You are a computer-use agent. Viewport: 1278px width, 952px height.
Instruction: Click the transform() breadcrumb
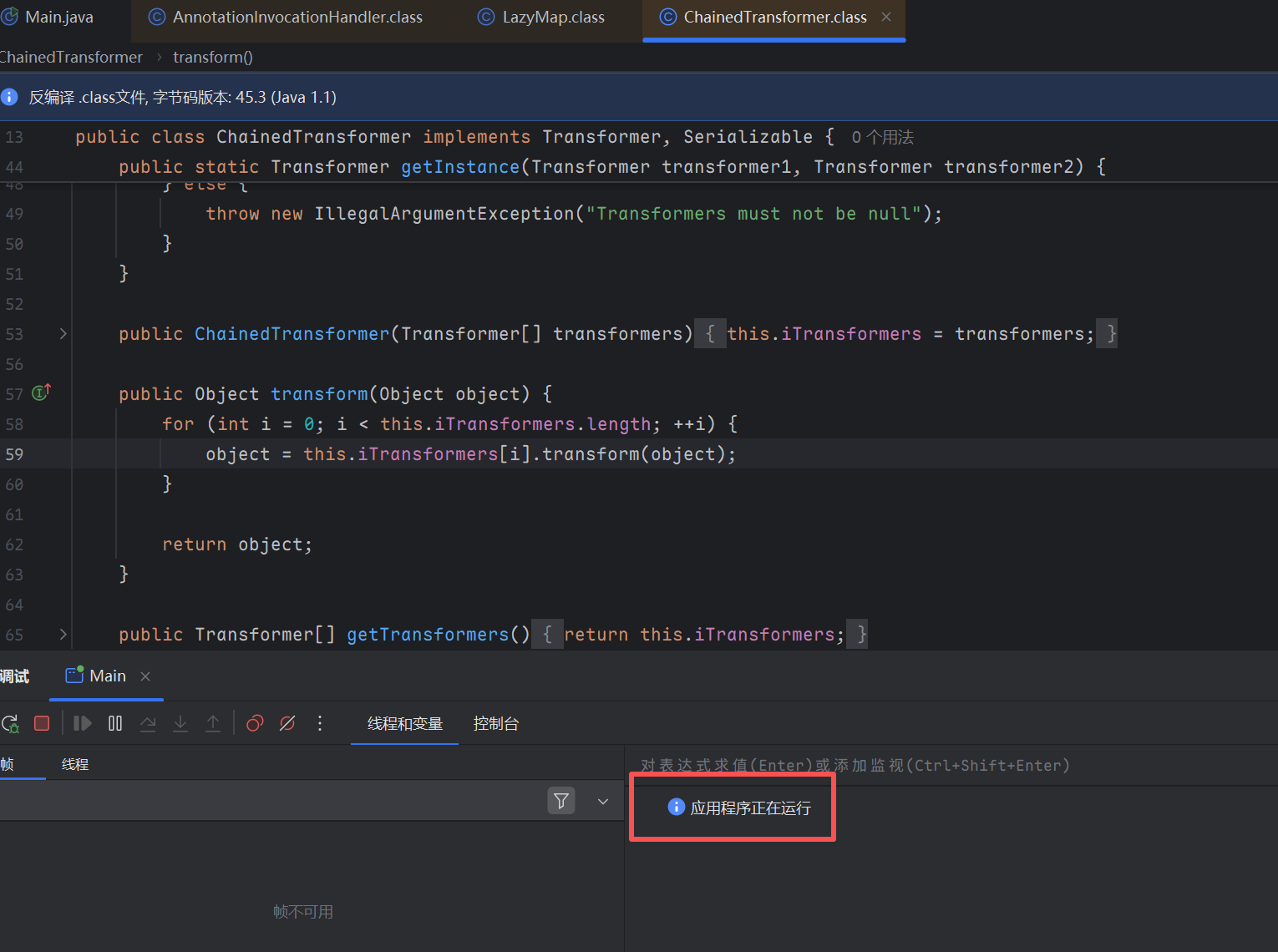212,58
